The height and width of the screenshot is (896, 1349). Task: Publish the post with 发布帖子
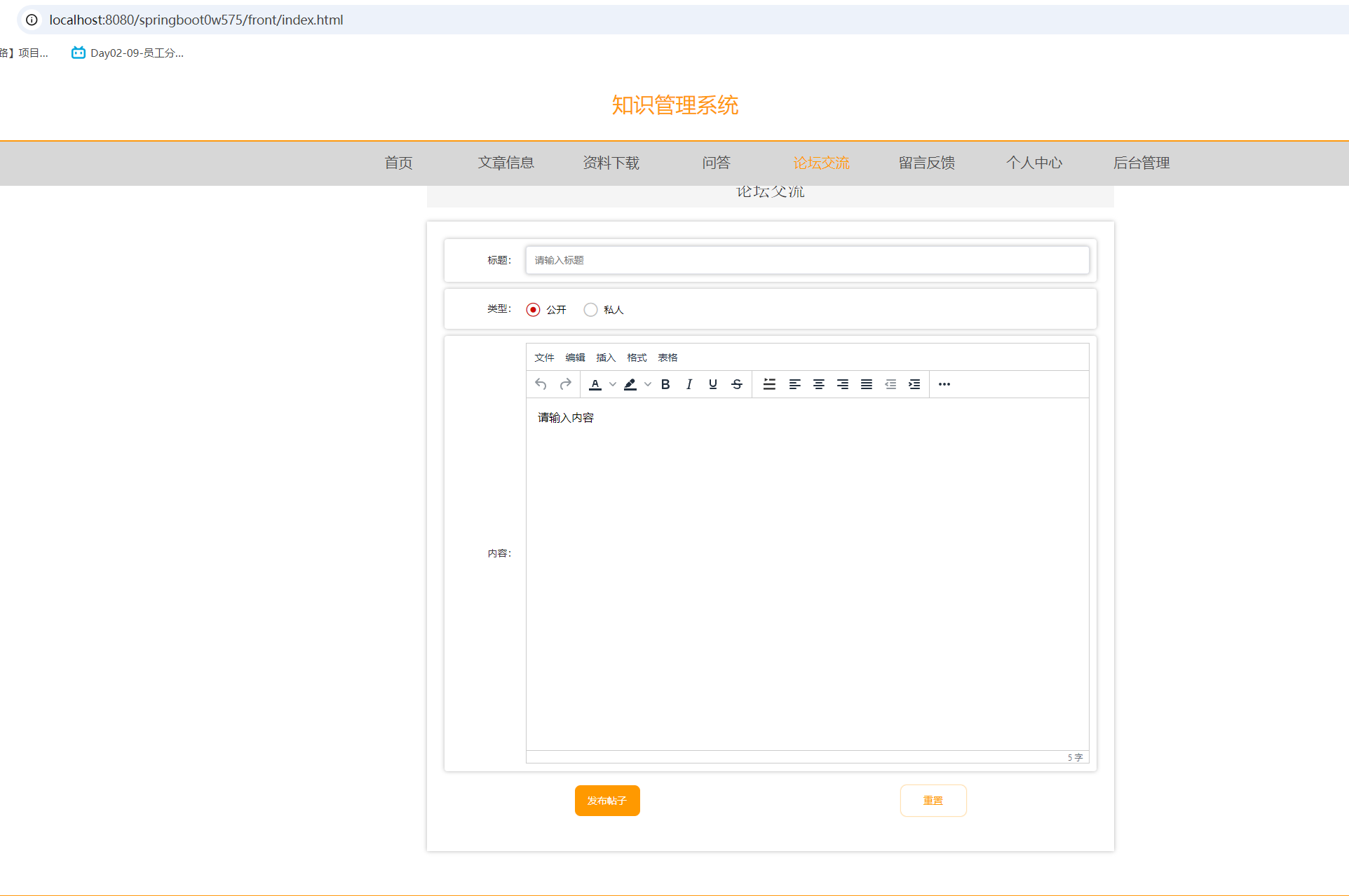pos(607,801)
